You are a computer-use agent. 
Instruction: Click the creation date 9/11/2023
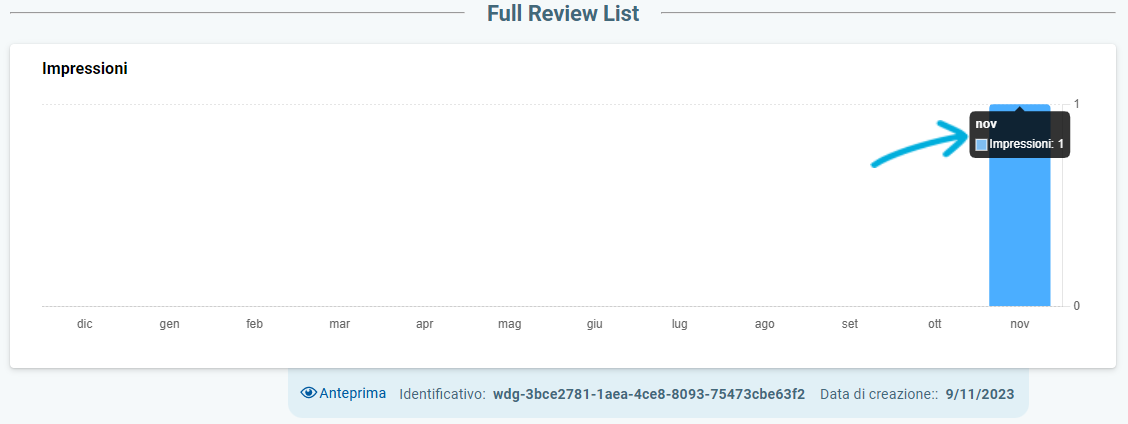[980, 394]
